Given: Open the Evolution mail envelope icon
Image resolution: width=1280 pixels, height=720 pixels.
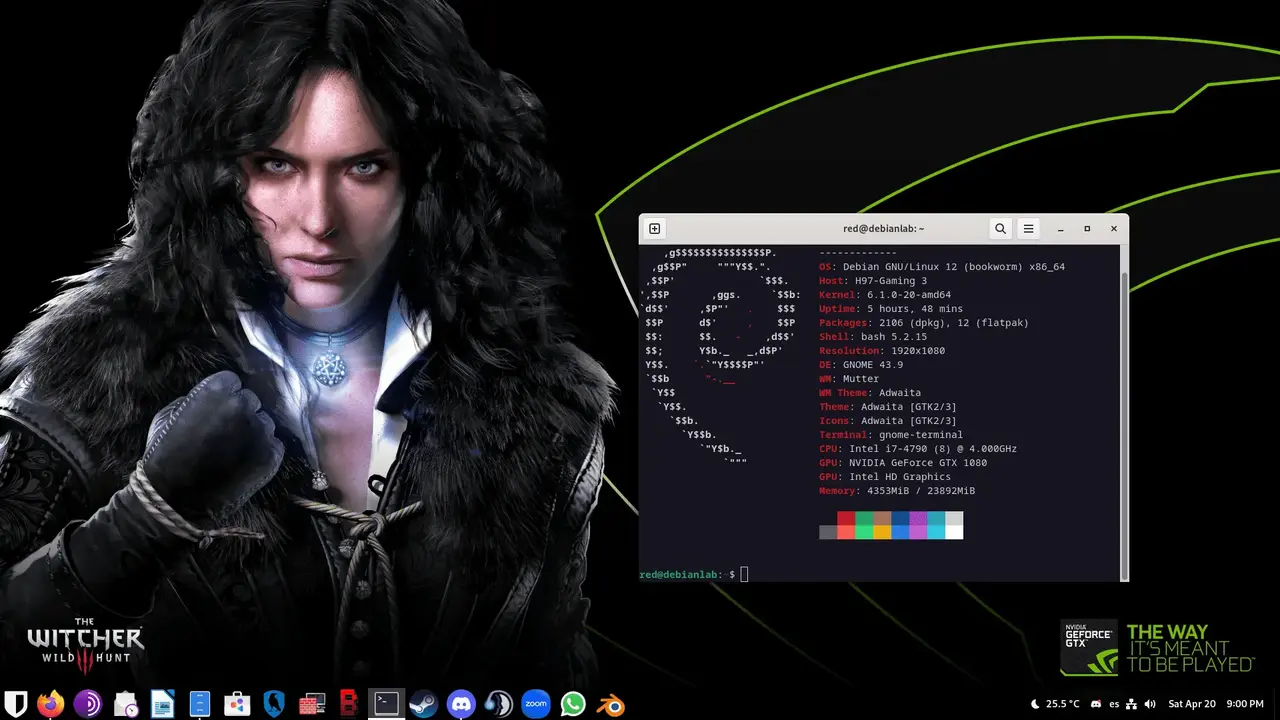Looking at the screenshot, I should click(125, 704).
